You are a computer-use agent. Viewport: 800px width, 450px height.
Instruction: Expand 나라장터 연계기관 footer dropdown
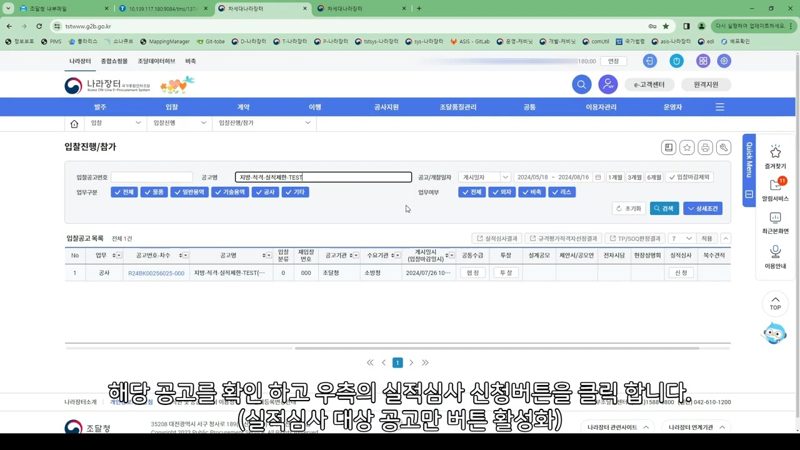696,428
